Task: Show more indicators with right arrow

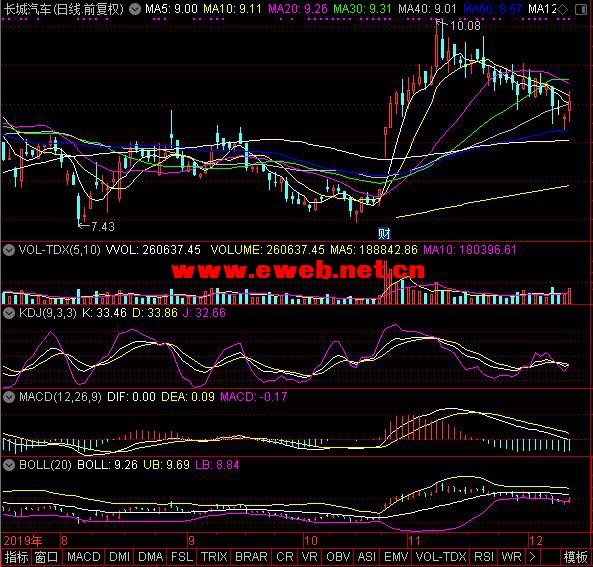Action: [x=532, y=557]
